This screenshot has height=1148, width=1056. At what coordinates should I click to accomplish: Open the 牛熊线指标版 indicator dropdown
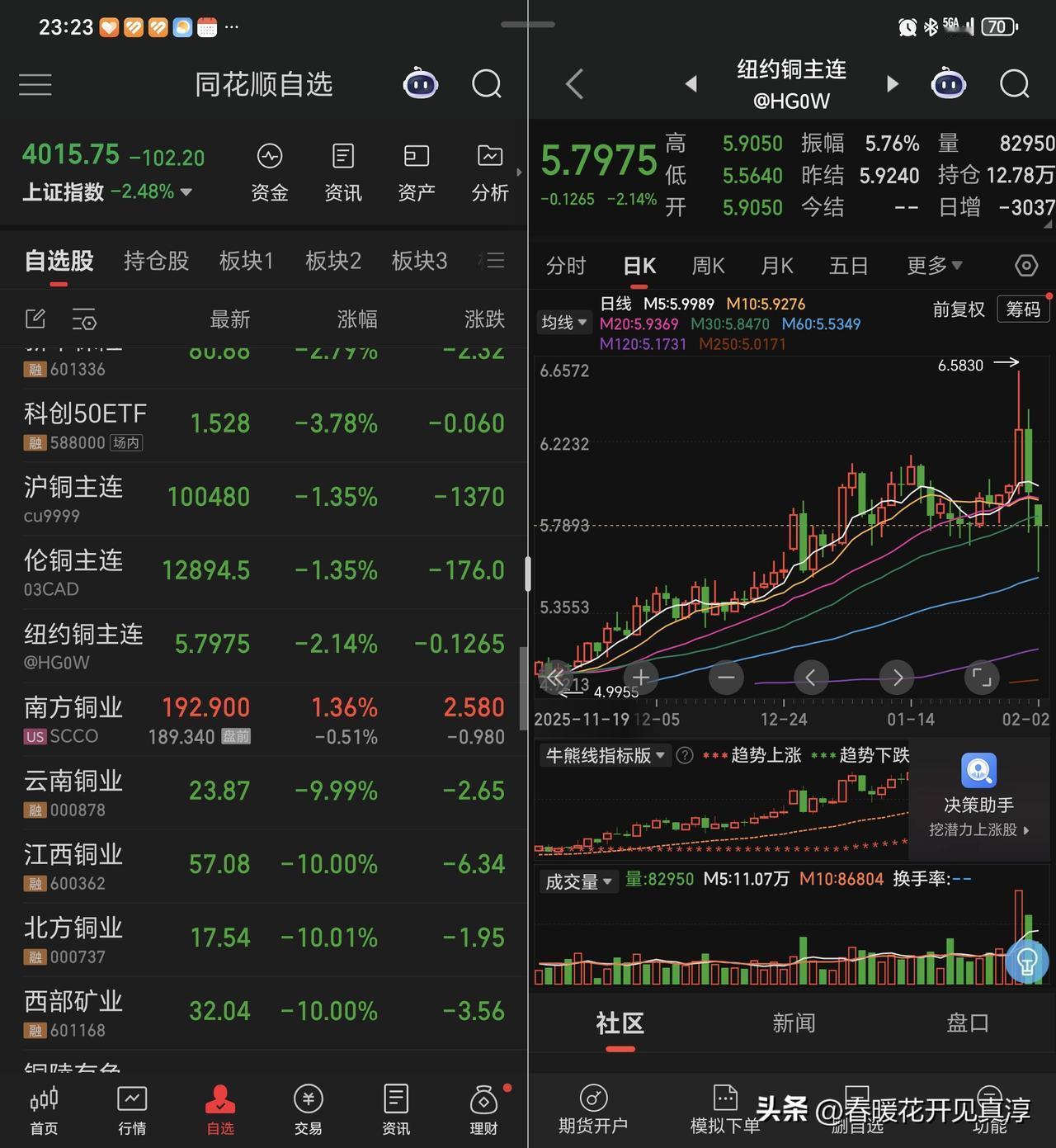point(605,755)
